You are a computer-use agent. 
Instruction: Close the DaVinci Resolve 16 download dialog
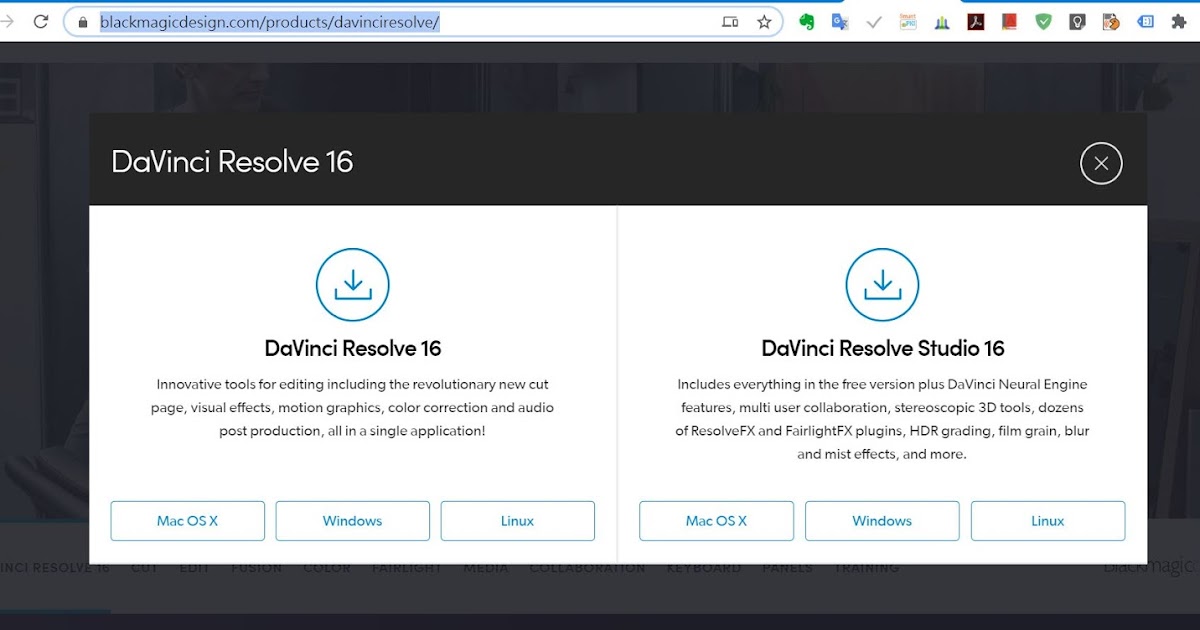(1101, 163)
